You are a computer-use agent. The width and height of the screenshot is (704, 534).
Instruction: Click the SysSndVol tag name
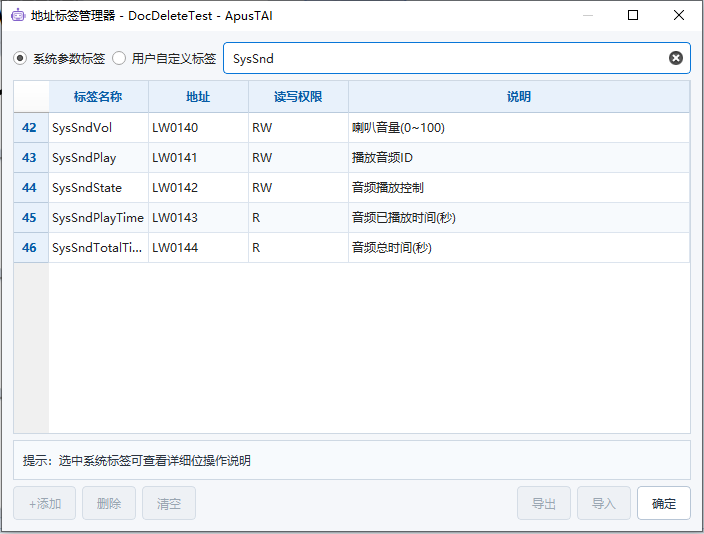tap(98, 128)
